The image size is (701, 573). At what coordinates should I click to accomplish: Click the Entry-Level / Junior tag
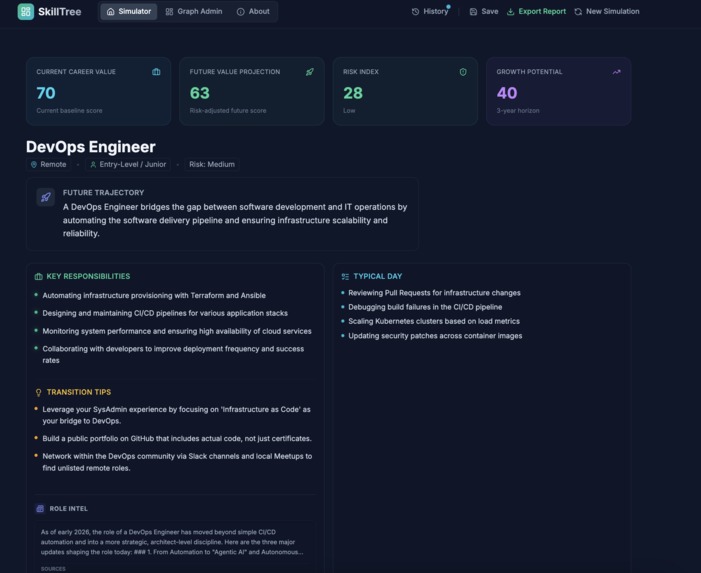coord(128,164)
